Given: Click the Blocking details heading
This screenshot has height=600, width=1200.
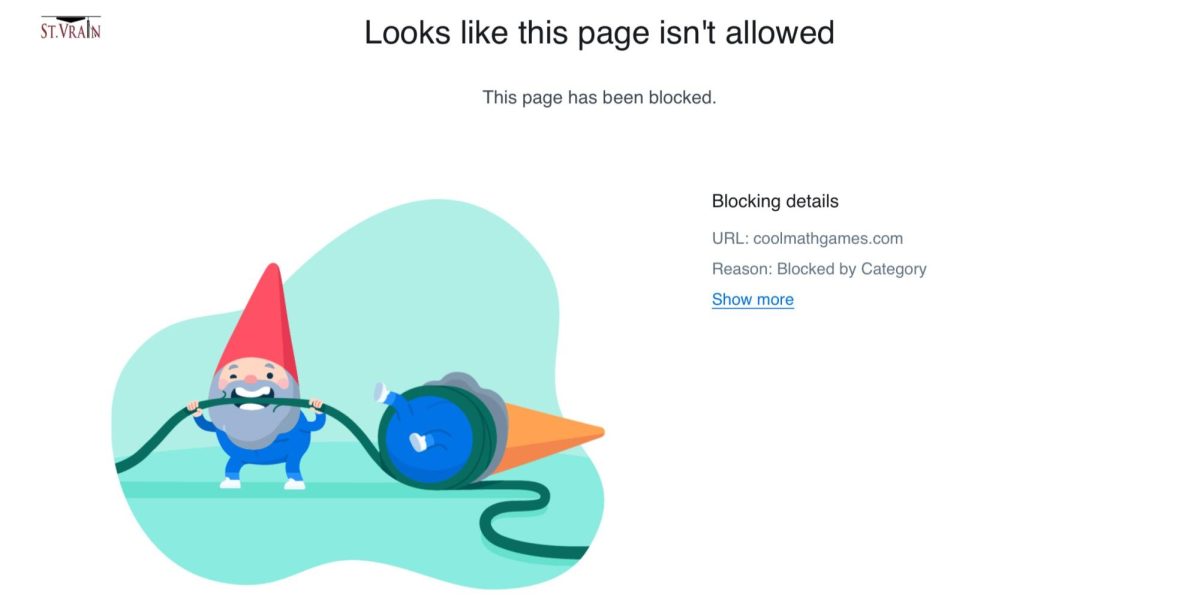Looking at the screenshot, I should pos(775,201).
